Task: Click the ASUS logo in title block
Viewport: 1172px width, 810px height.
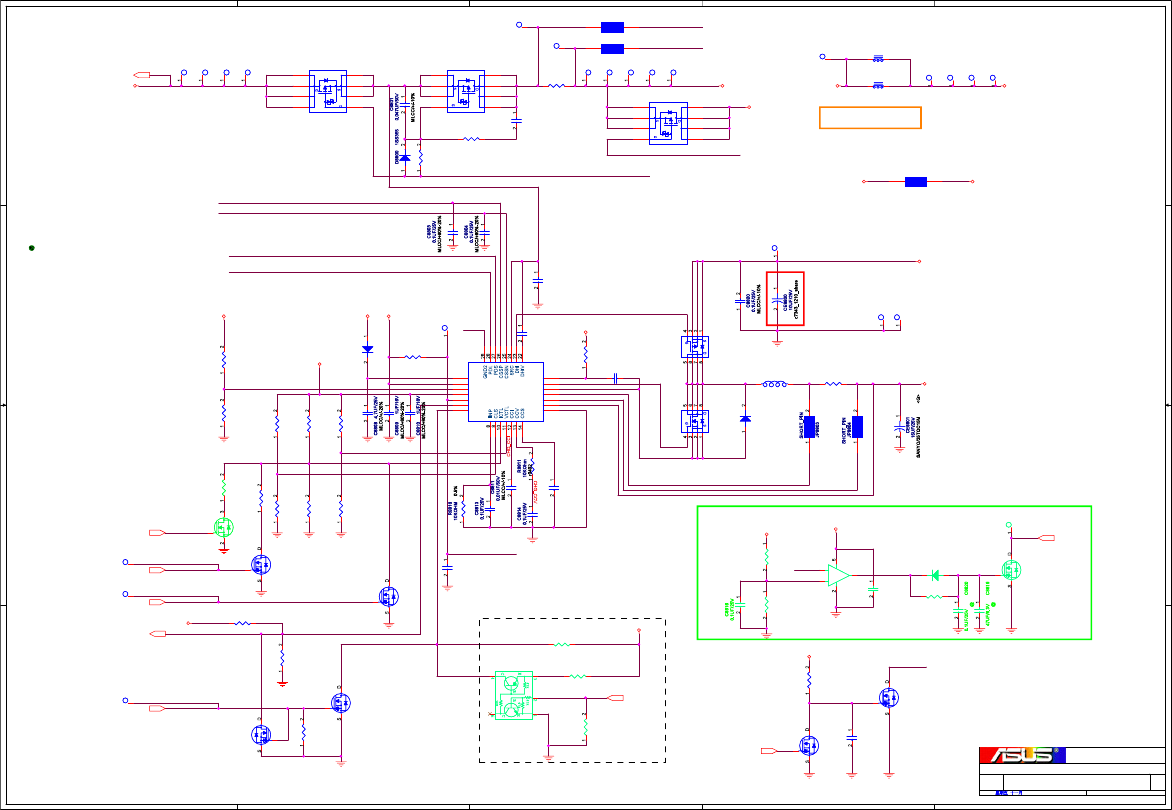Action: 1023,755
